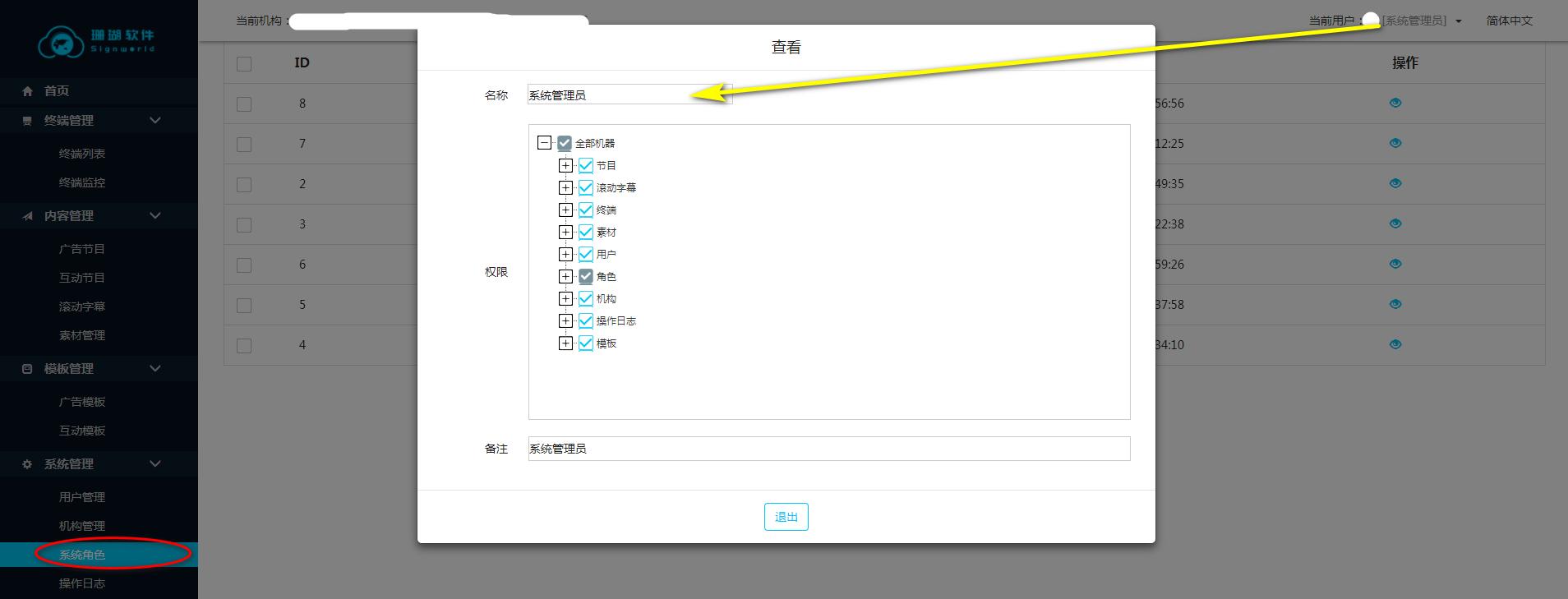Click the ID column header

(302, 62)
